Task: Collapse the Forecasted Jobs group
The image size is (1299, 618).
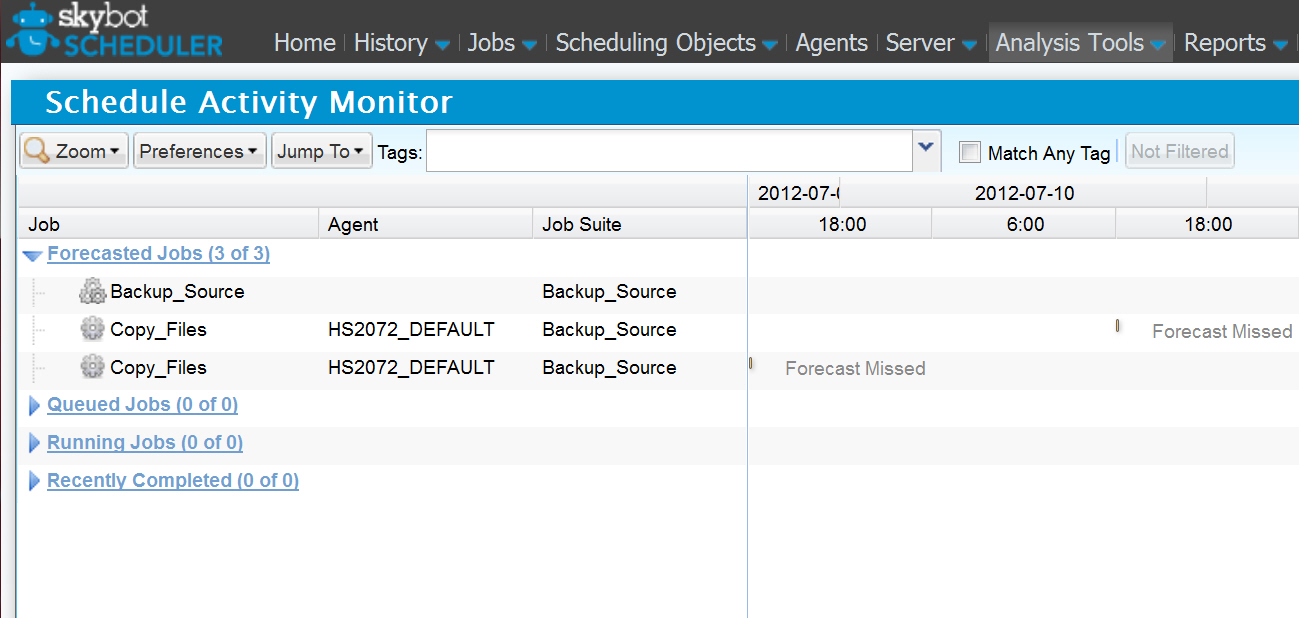Action: pos(32,256)
